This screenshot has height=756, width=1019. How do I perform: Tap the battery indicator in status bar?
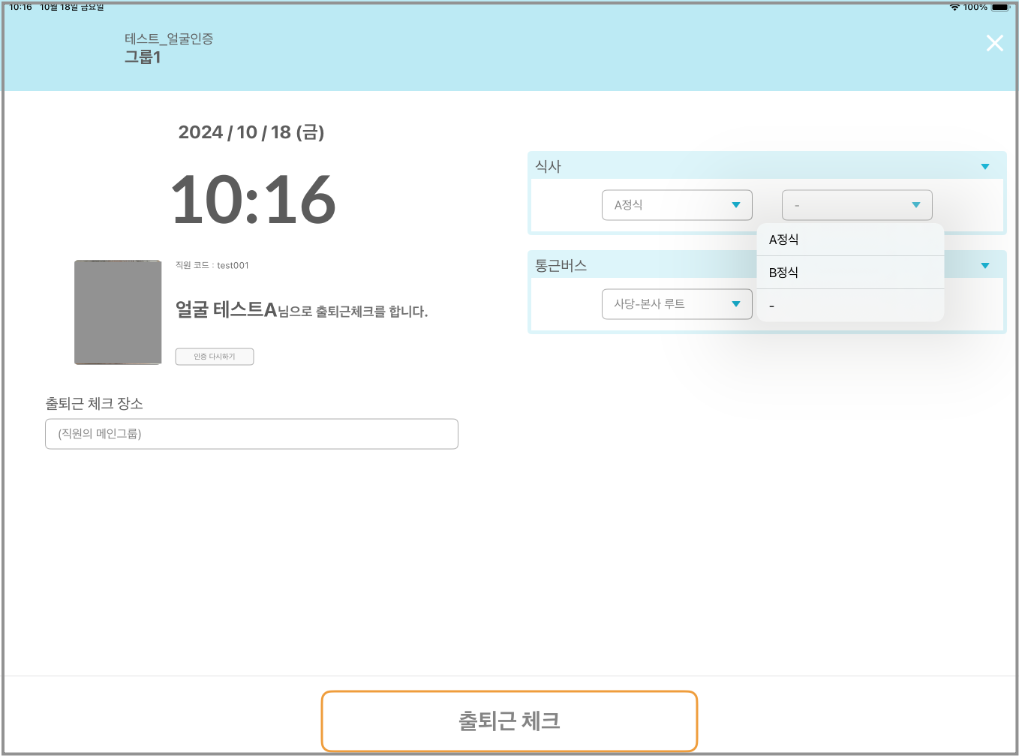pyautogui.click(x=988, y=6)
